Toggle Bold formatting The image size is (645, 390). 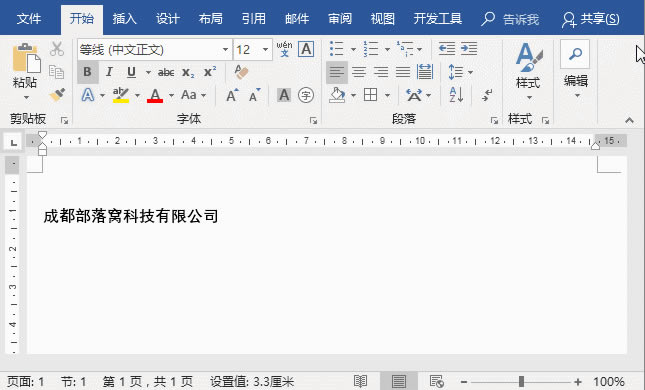pyautogui.click(x=87, y=72)
